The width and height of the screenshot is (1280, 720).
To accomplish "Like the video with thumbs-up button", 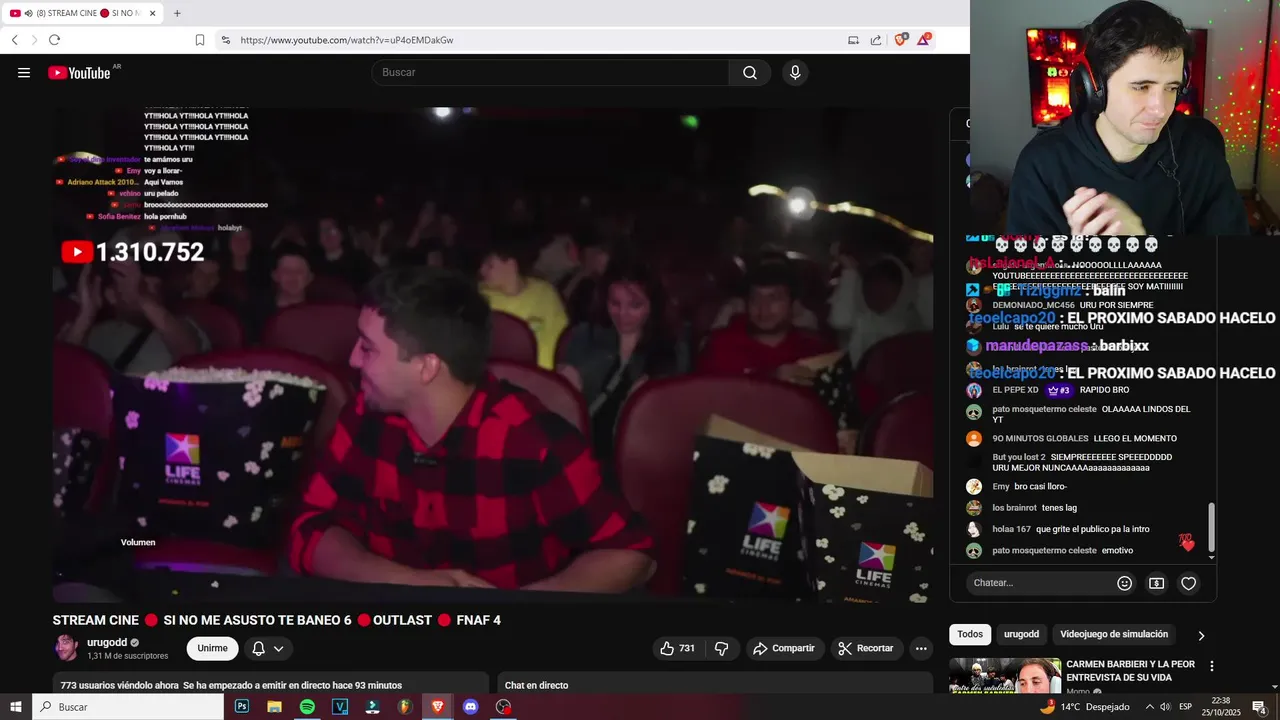I will (x=677, y=648).
